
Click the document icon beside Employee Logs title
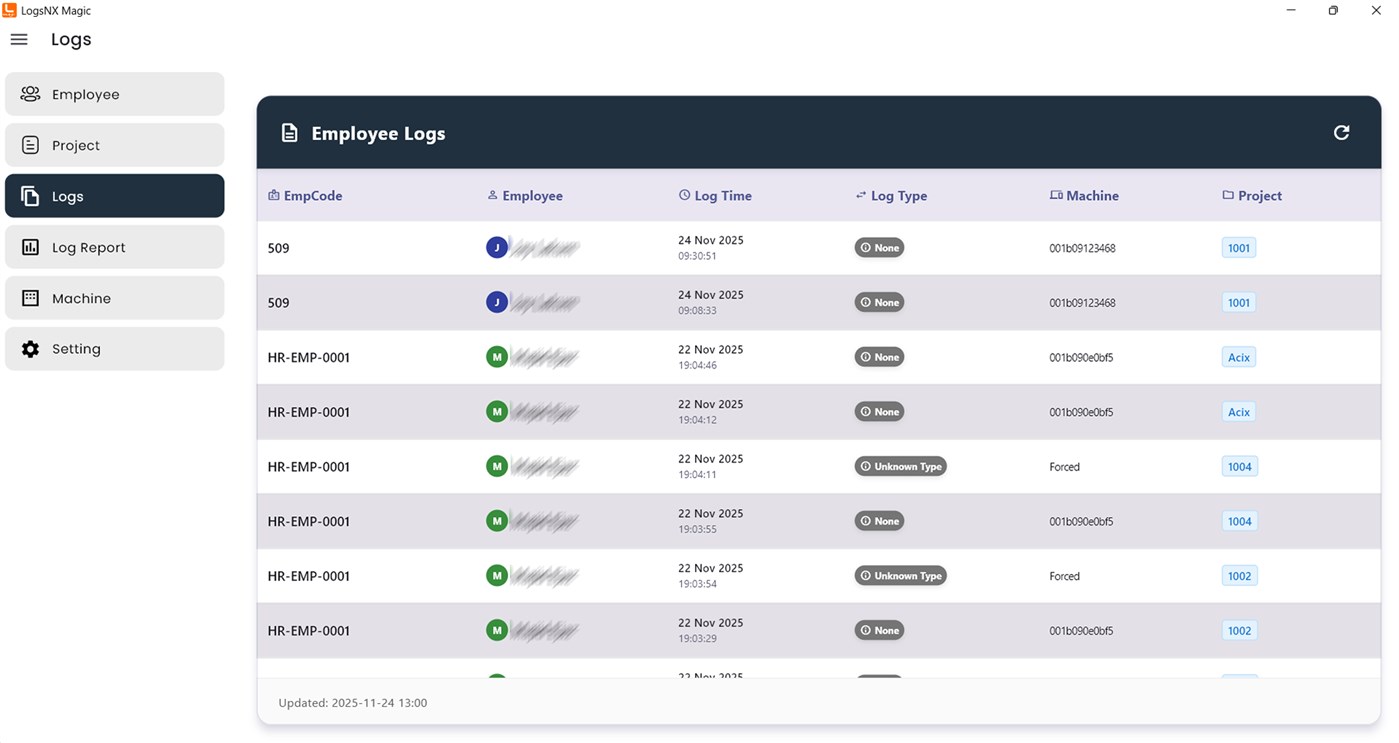click(x=289, y=133)
